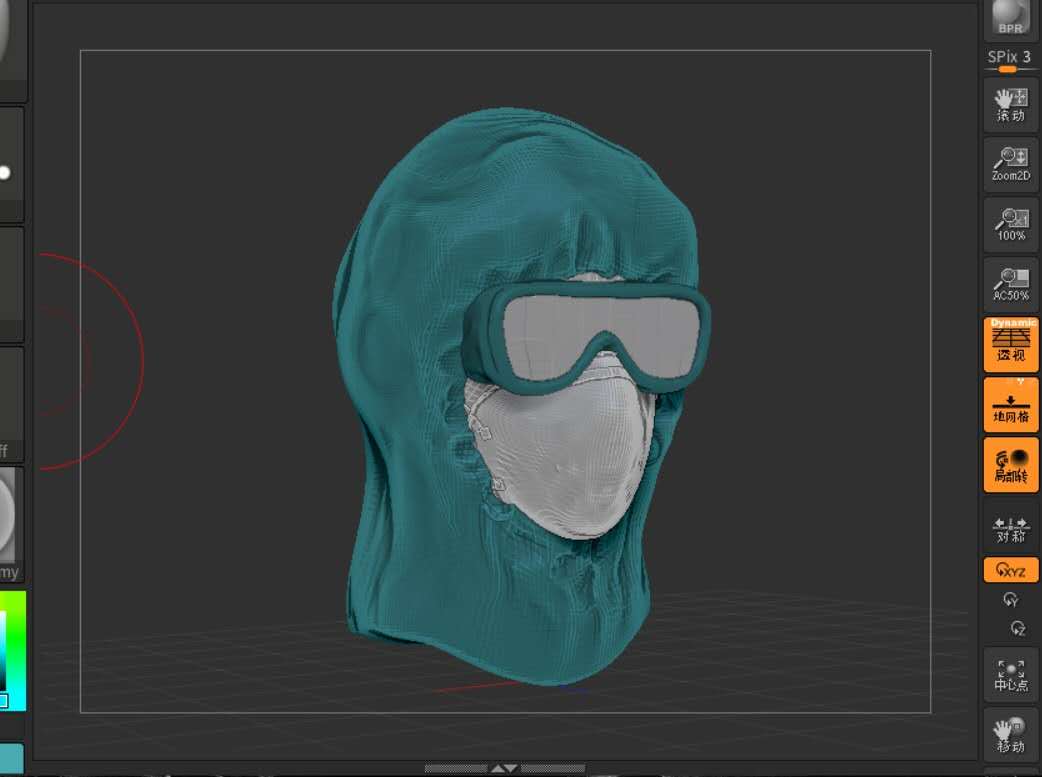Switch to Y-axis rotation mode

(x=1011, y=600)
